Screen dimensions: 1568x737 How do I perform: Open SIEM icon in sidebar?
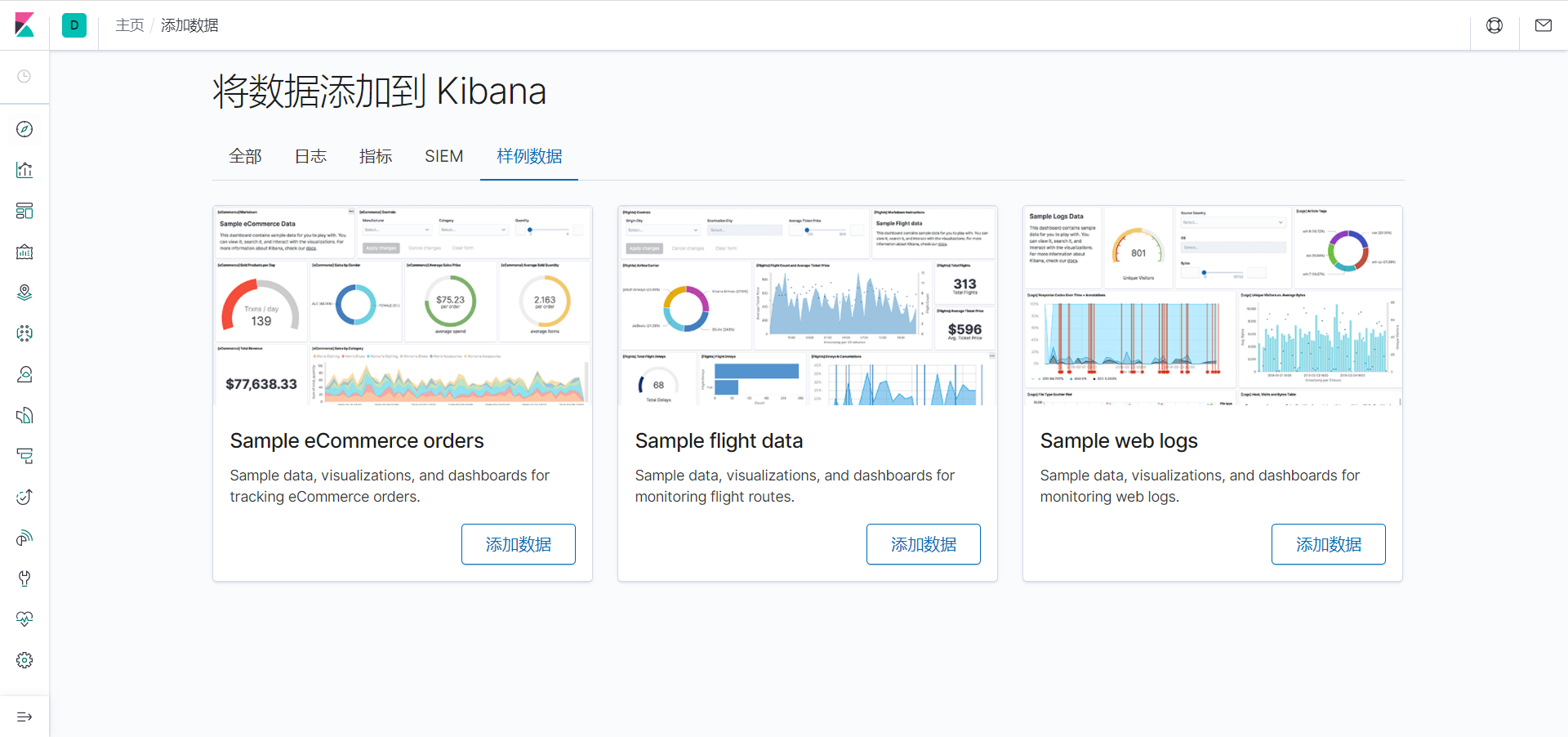24,538
